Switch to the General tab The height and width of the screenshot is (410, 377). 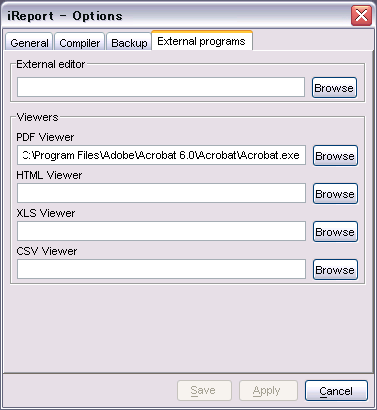click(29, 42)
